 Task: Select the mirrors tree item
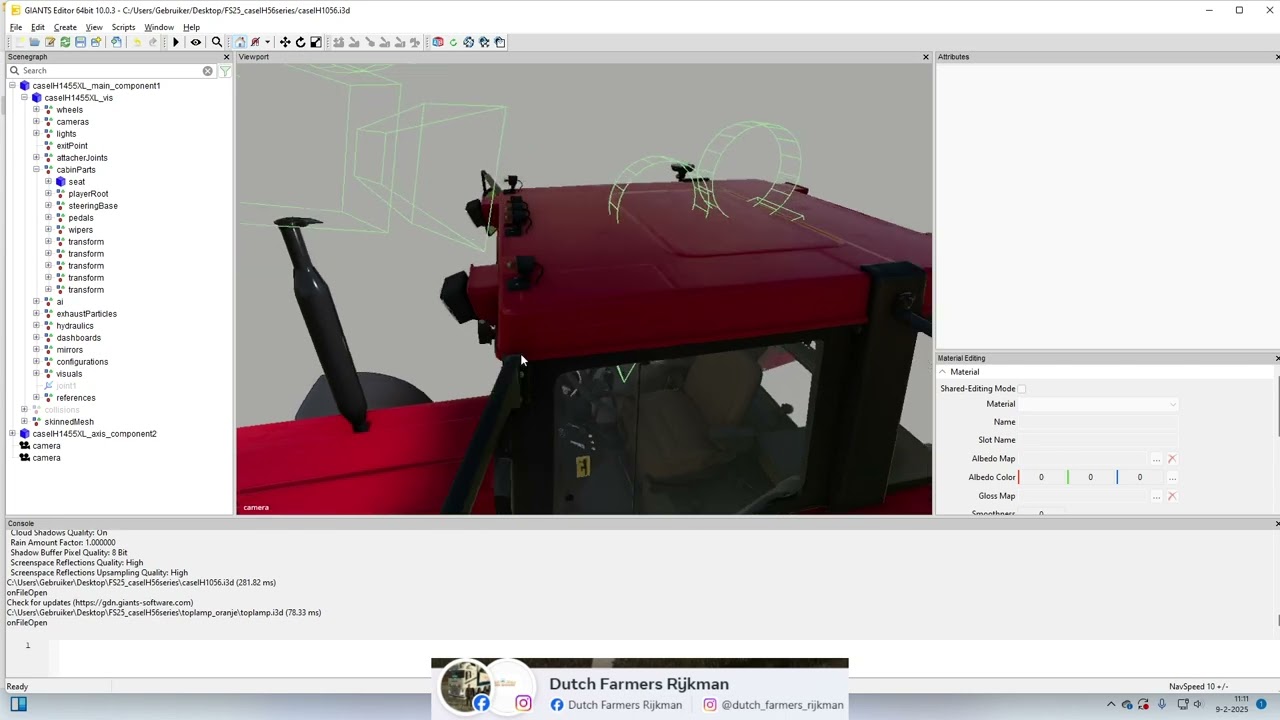click(x=69, y=350)
